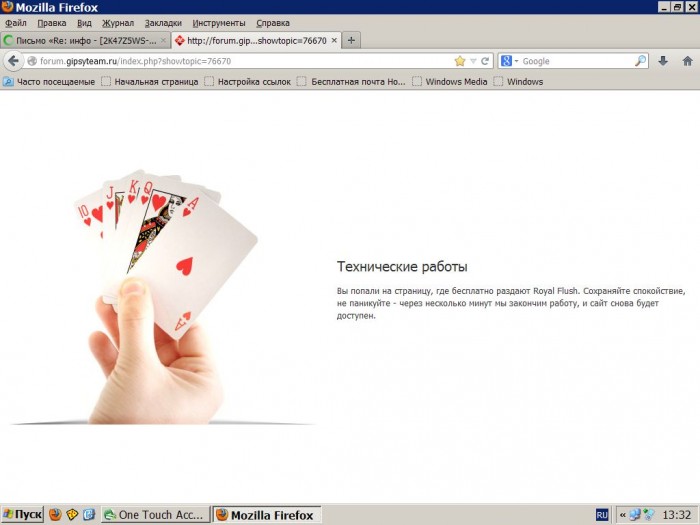Click the site identity globe icon
Image resolution: width=700 pixels, height=525 pixels.
click(32, 61)
